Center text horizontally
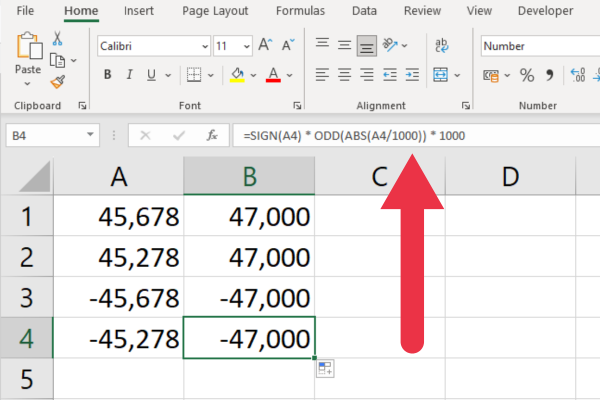The width and height of the screenshot is (600, 400). pos(344,75)
